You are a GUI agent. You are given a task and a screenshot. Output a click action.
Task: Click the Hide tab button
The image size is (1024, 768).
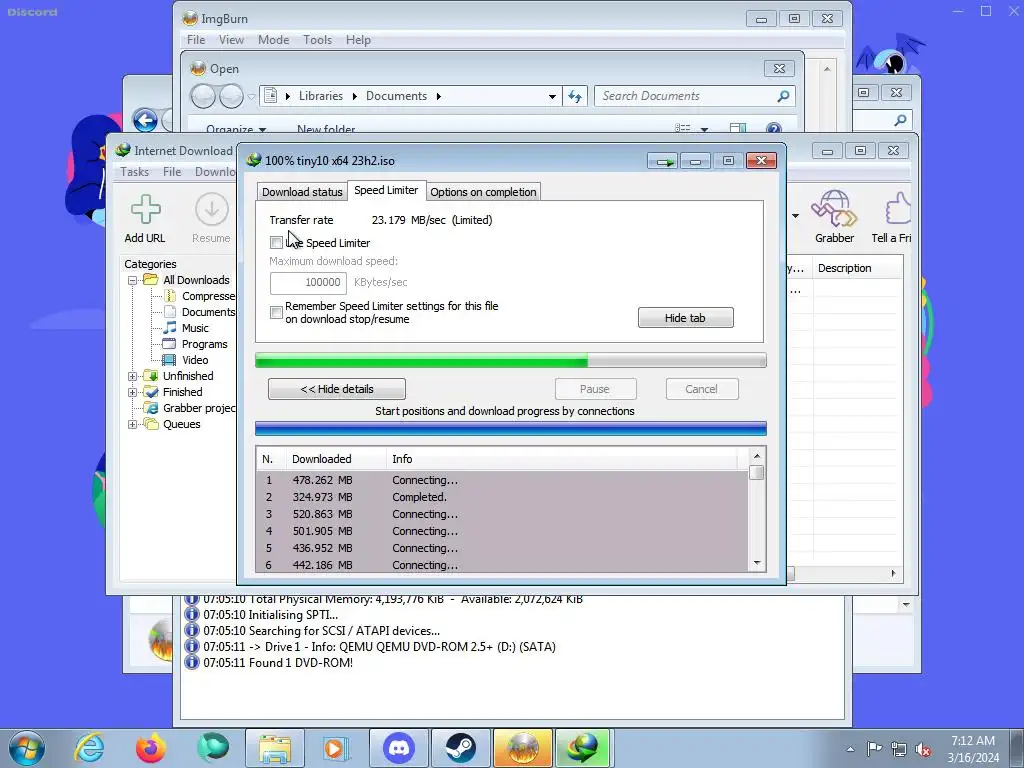[x=685, y=318]
